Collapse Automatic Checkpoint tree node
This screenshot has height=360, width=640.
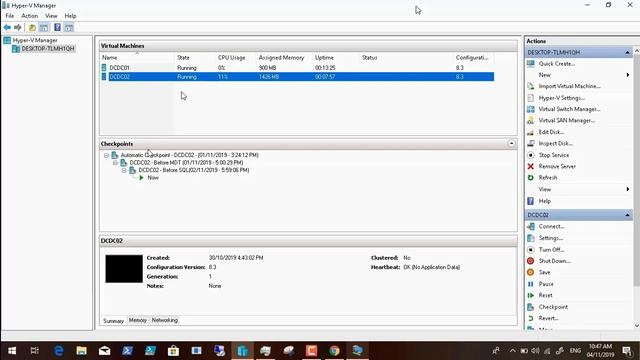tap(106, 156)
